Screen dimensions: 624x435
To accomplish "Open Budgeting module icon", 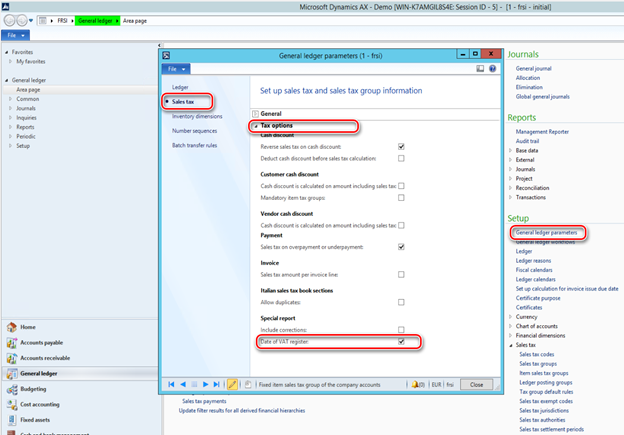I will pyautogui.click(x=12, y=389).
